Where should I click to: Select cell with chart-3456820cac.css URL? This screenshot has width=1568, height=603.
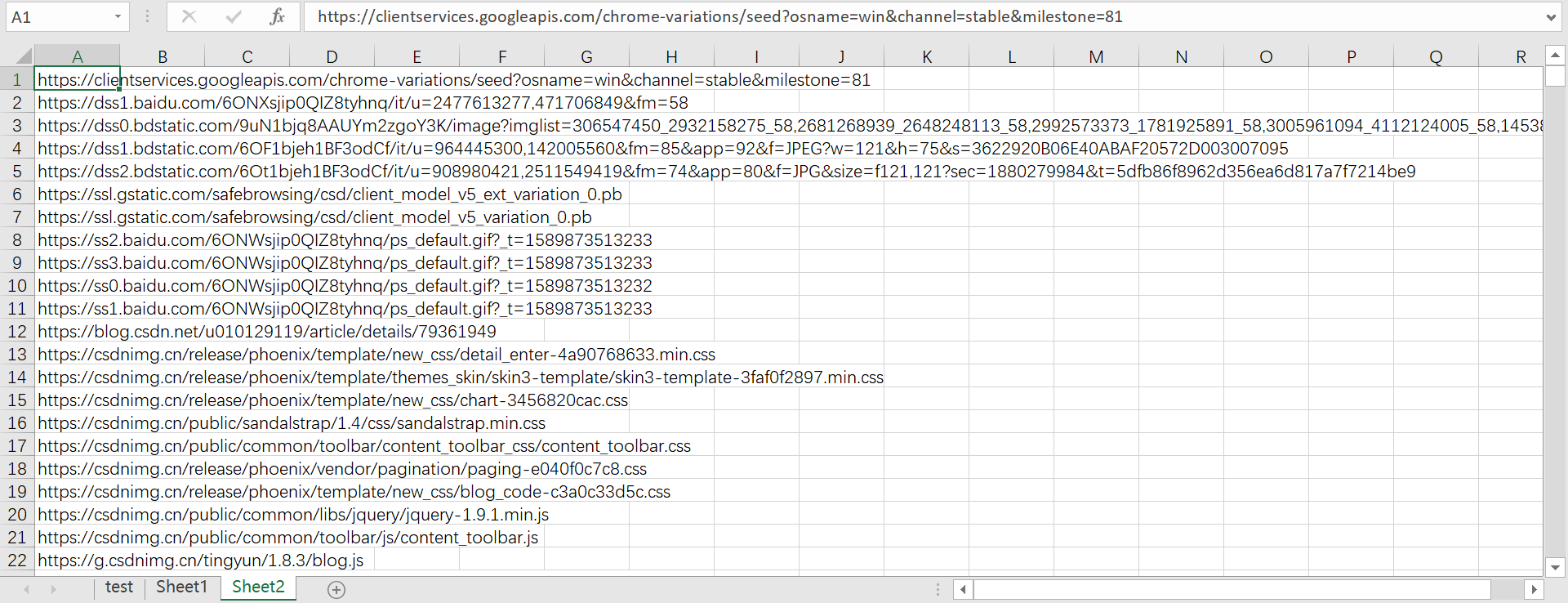click(77, 400)
